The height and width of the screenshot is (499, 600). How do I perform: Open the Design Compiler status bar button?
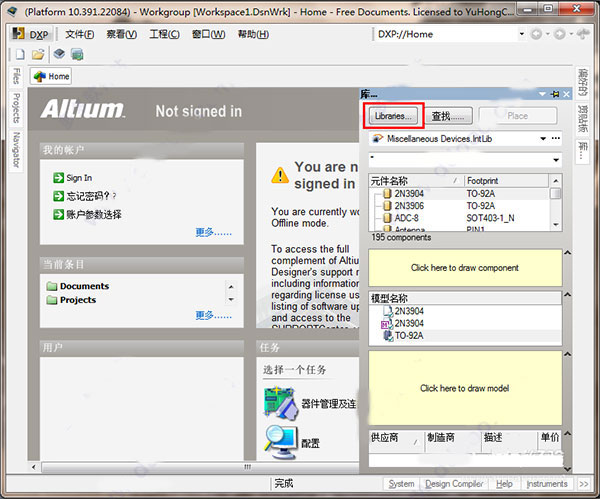pos(454,484)
